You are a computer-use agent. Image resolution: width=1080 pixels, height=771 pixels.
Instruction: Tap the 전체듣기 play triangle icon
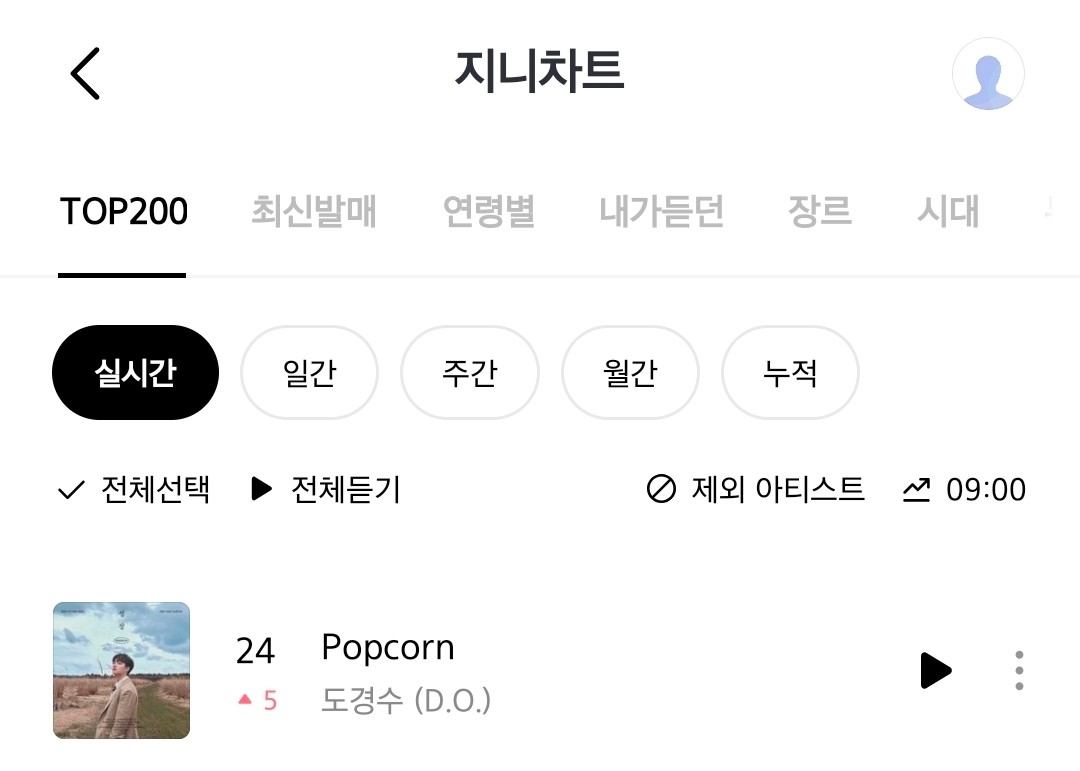tap(262, 489)
